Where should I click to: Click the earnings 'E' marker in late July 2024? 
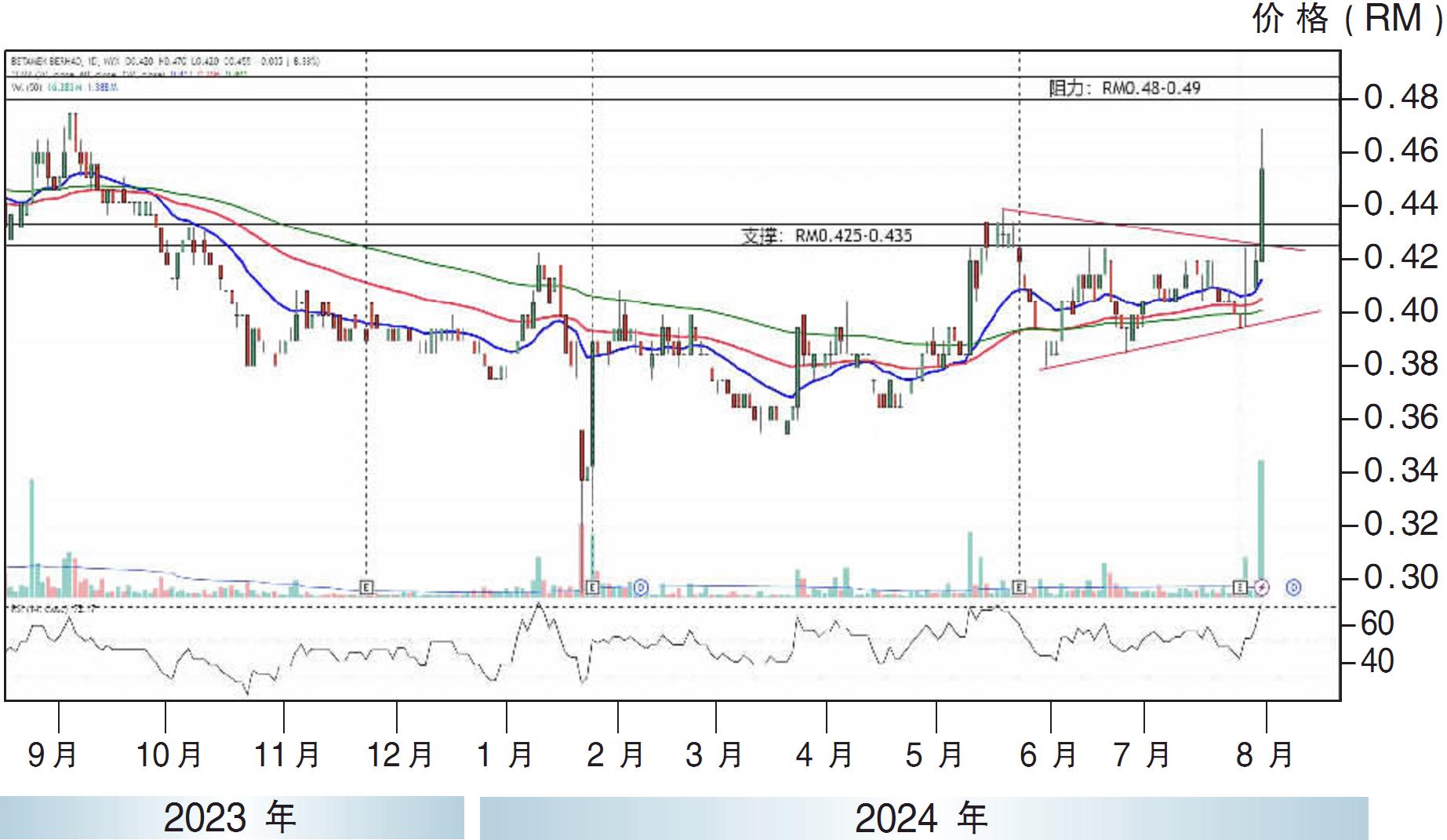[x=1240, y=587]
